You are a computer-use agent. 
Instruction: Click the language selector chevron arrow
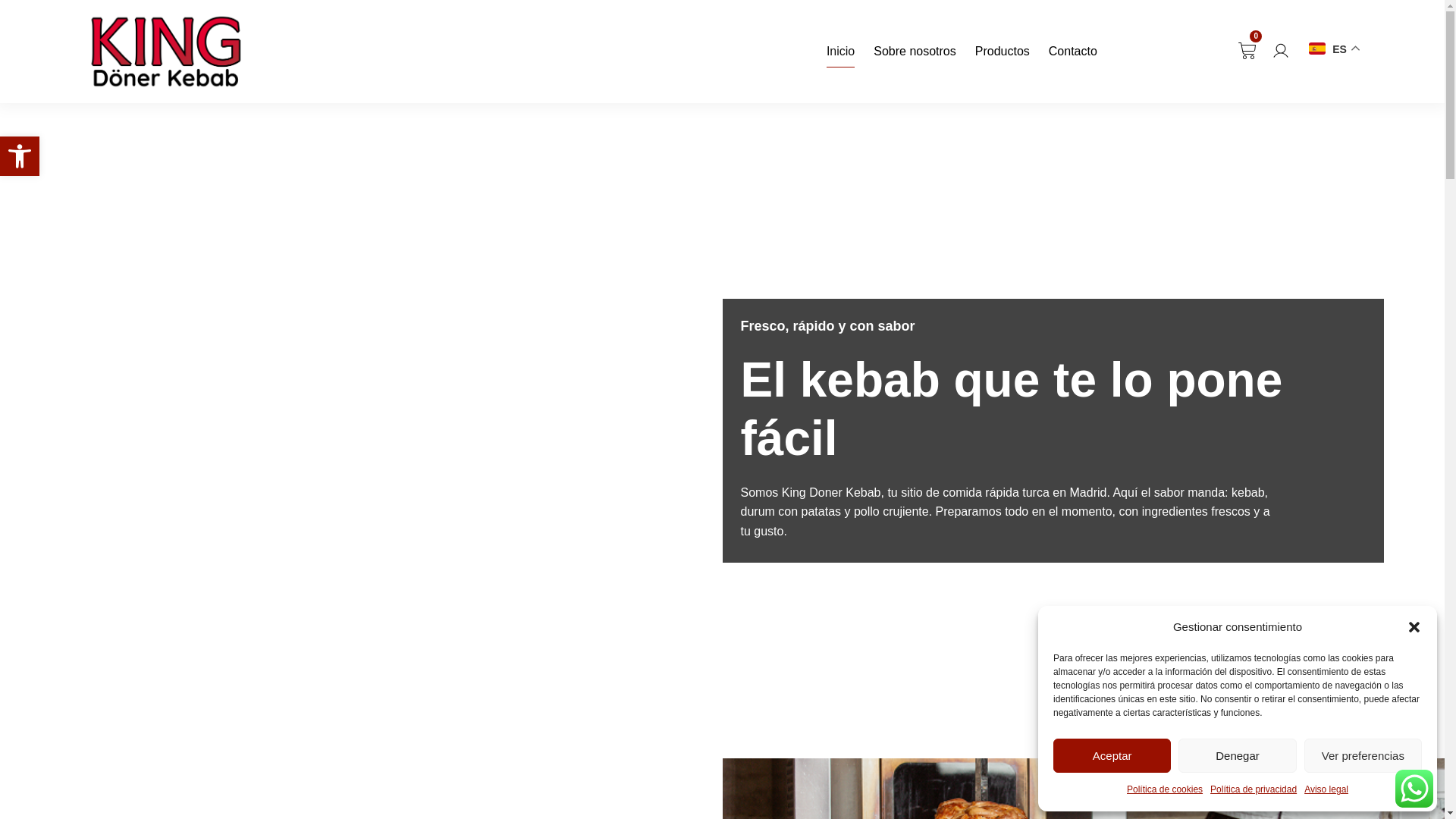click(1356, 49)
